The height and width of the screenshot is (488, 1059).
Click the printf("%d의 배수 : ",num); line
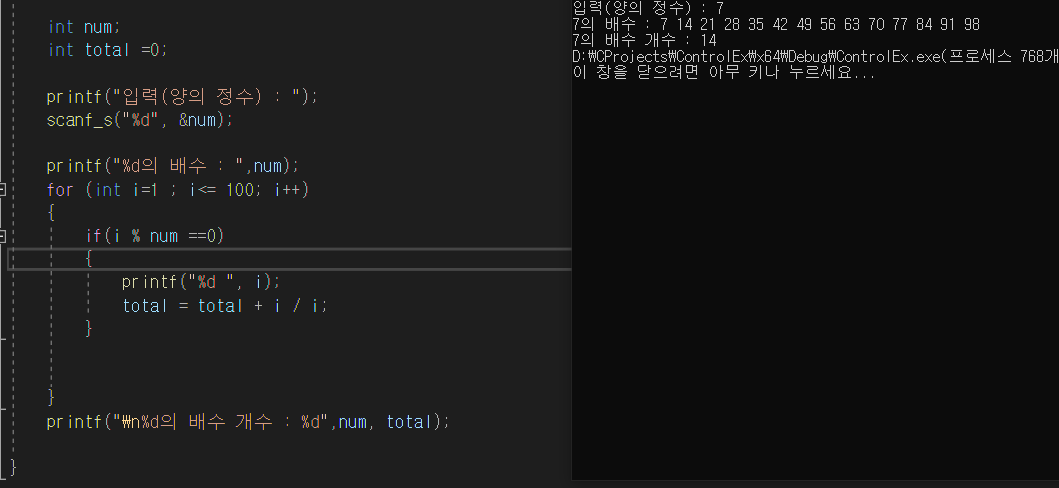point(172,165)
